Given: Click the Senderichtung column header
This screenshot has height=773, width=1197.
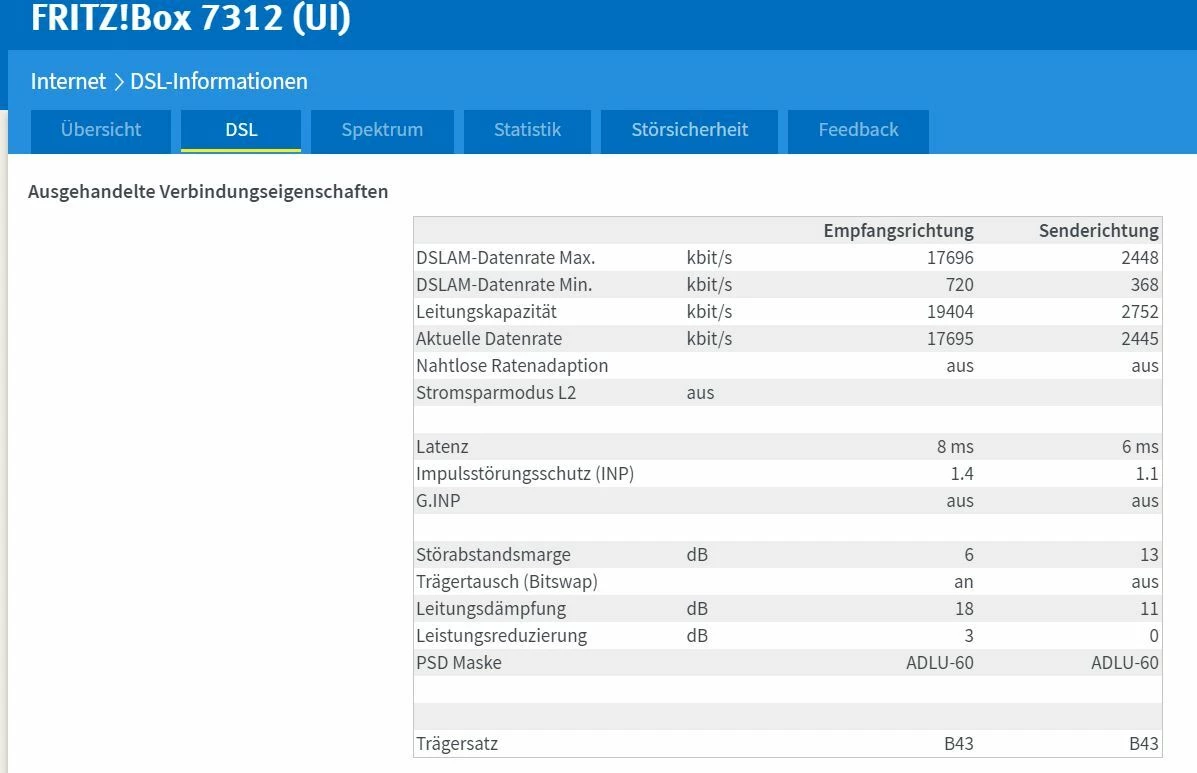Looking at the screenshot, I should [x=1099, y=230].
